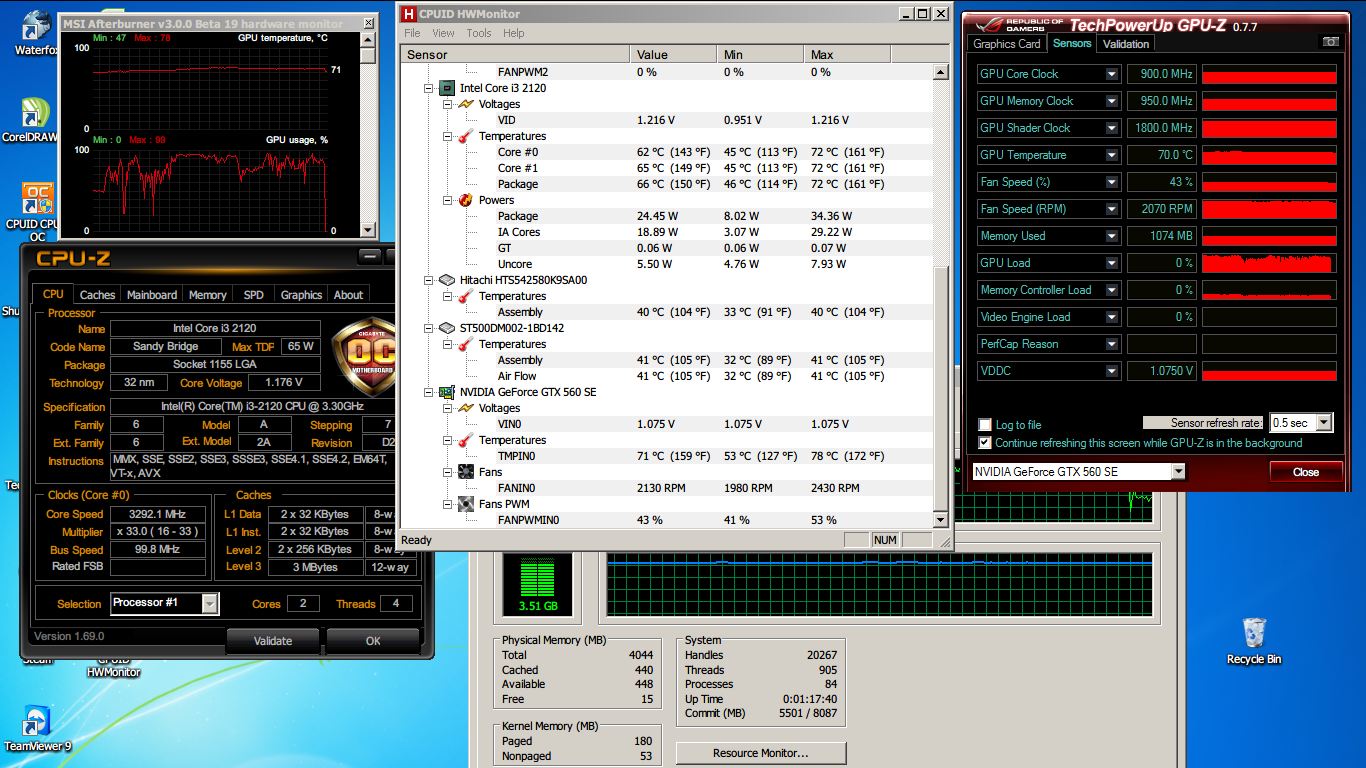Collapse the ST500DM002-1BD142 node
Viewport: 1366px width, 768px height.
[x=429, y=328]
